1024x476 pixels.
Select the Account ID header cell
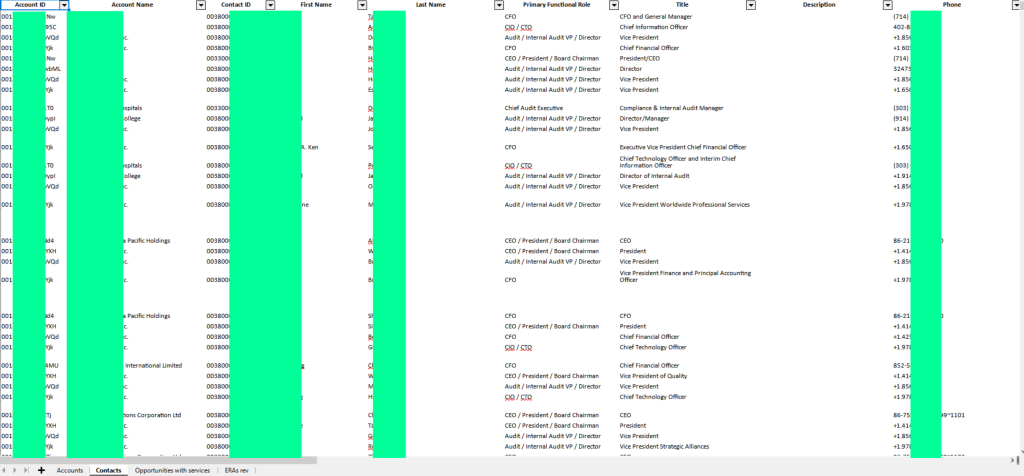[x=30, y=5]
